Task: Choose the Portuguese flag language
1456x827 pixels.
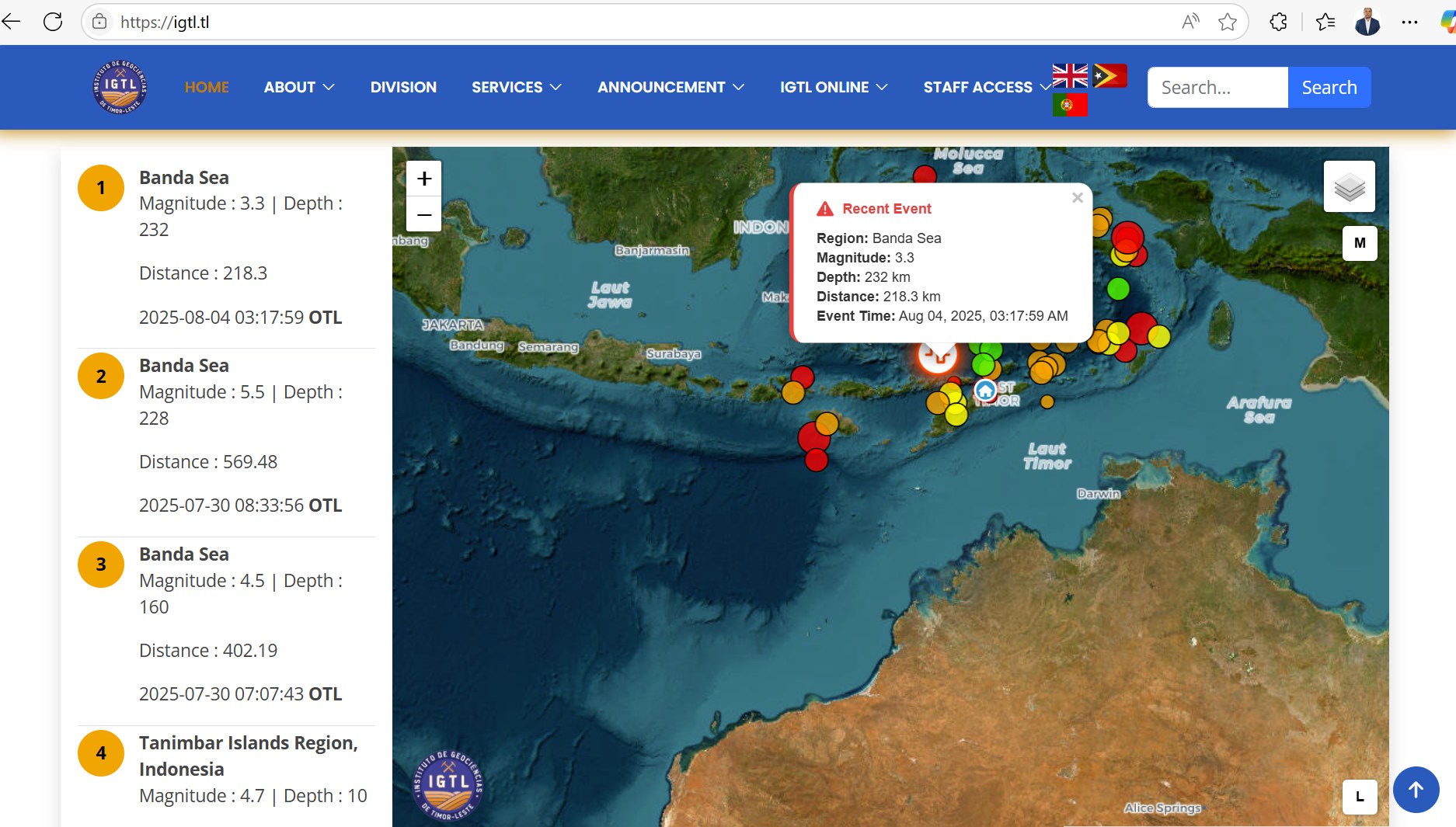Action: 1070,105
